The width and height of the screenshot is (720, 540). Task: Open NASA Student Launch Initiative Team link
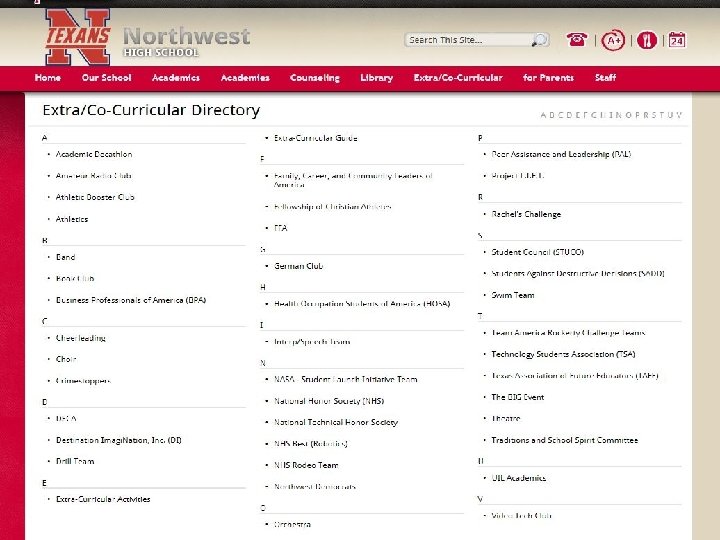(x=345, y=379)
